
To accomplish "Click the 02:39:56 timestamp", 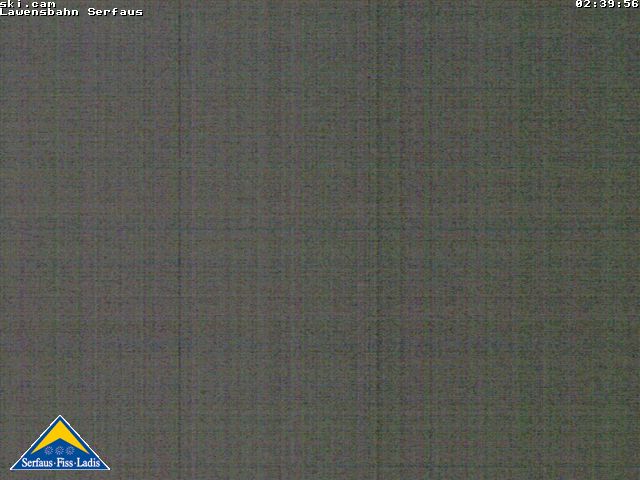I will coord(607,4).
